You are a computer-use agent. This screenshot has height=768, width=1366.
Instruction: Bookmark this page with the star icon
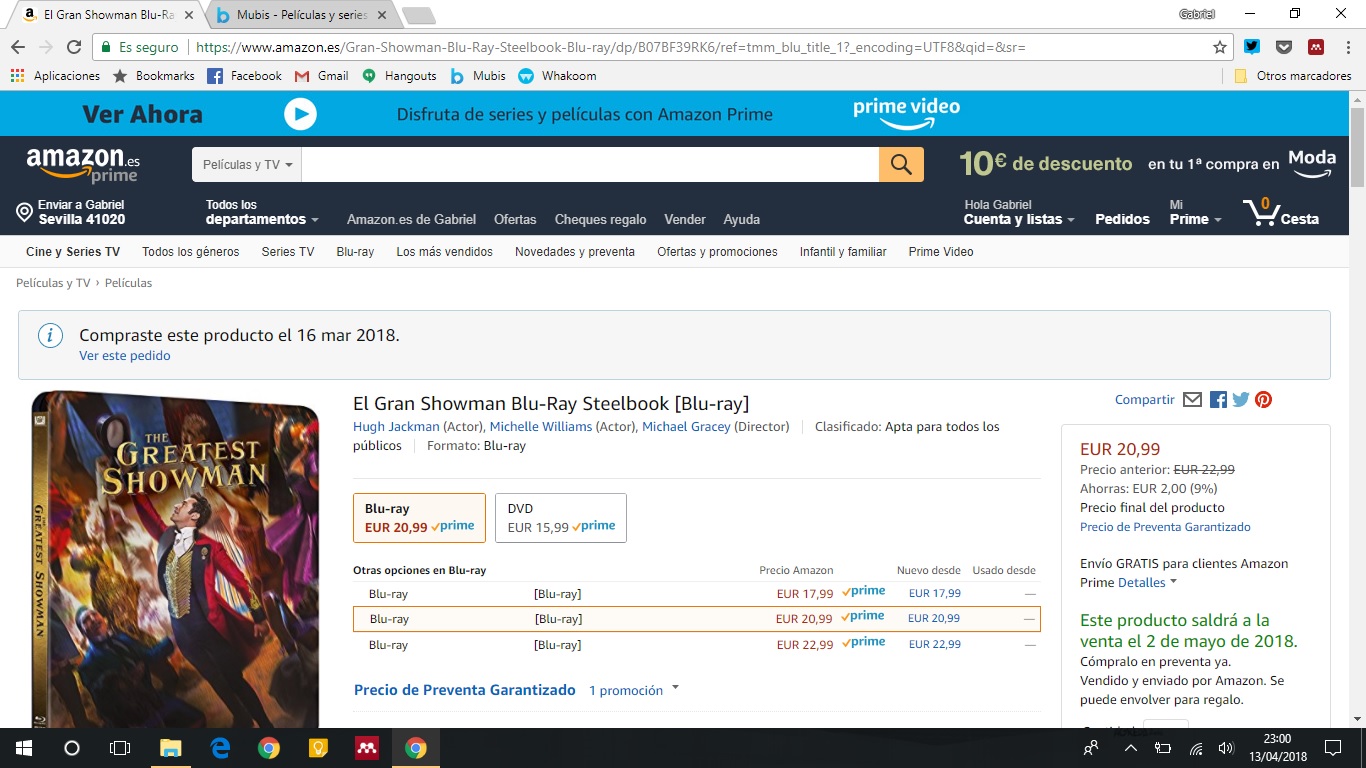(1220, 47)
